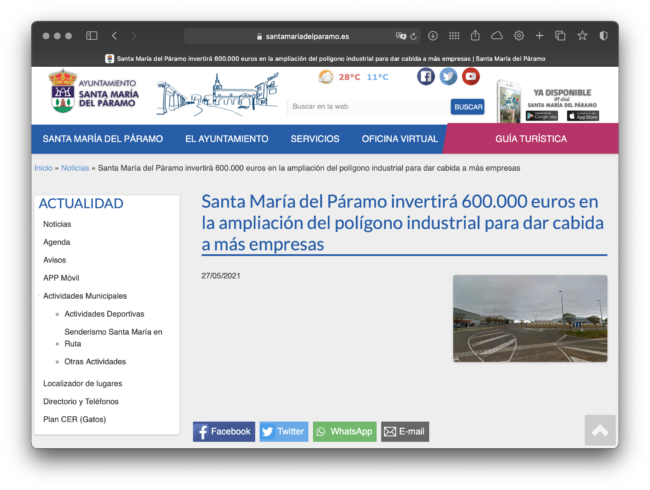
Task: Reload the page with refresh icon
Action: click(x=413, y=36)
